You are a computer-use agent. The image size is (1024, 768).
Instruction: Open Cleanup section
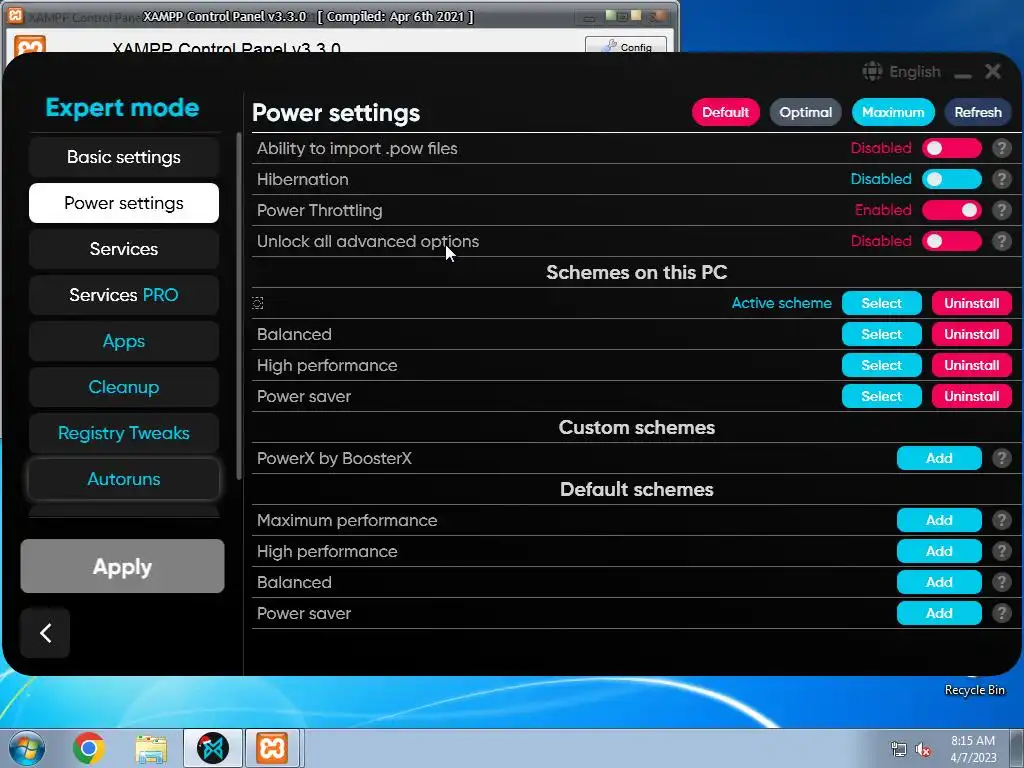pyautogui.click(x=123, y=387)
